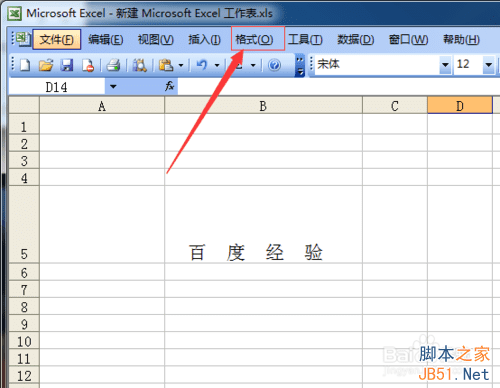Select column B header
The width and height of the screenshot is (500, 388).
click(x=263, y=106)
